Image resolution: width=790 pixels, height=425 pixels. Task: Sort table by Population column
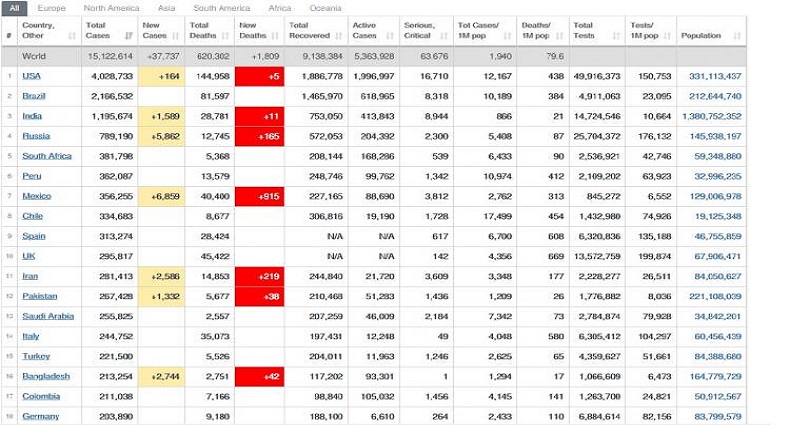[708, 35]
